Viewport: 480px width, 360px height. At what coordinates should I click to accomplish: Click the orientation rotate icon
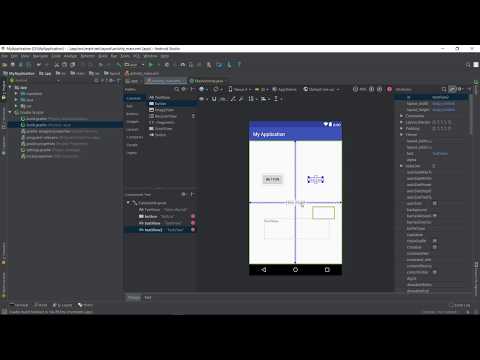(x=217, y=89)
